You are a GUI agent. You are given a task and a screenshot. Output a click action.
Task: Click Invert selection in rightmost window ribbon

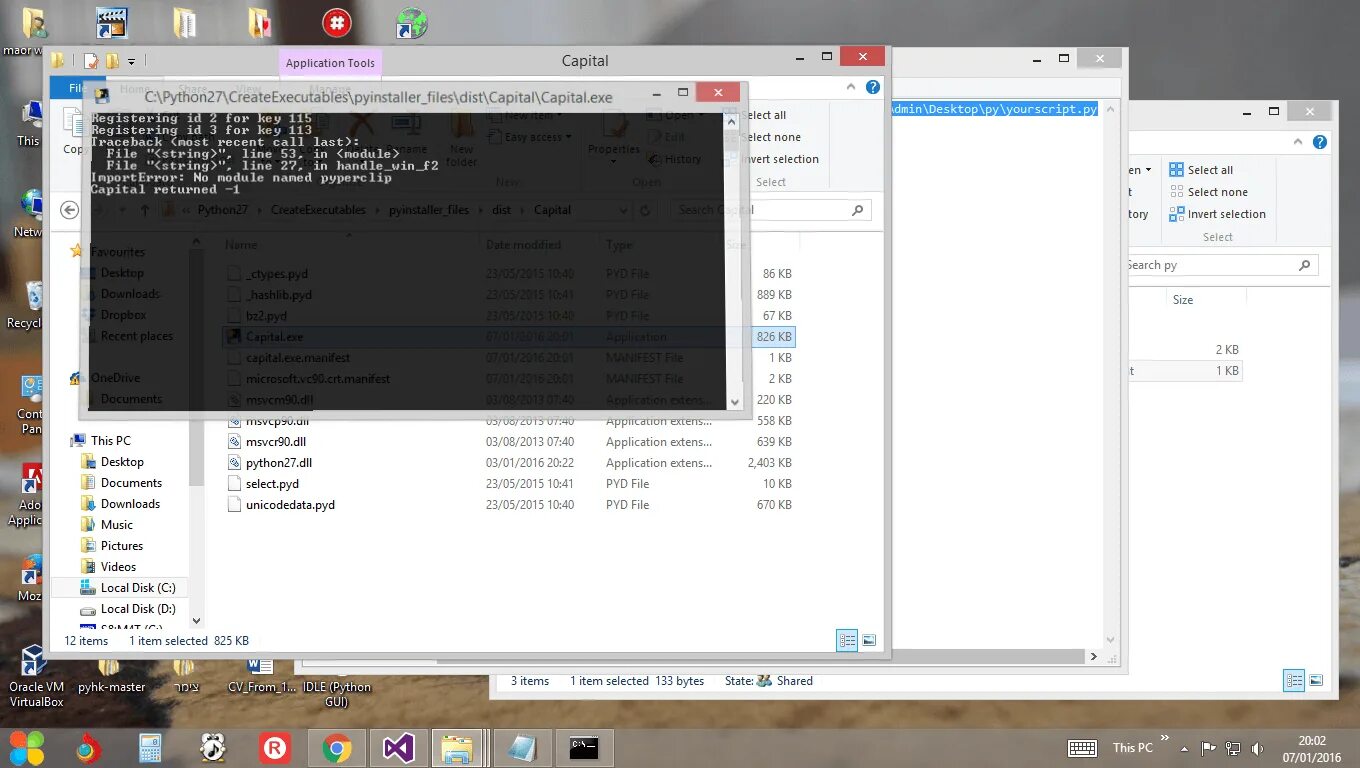point(1218,214)
